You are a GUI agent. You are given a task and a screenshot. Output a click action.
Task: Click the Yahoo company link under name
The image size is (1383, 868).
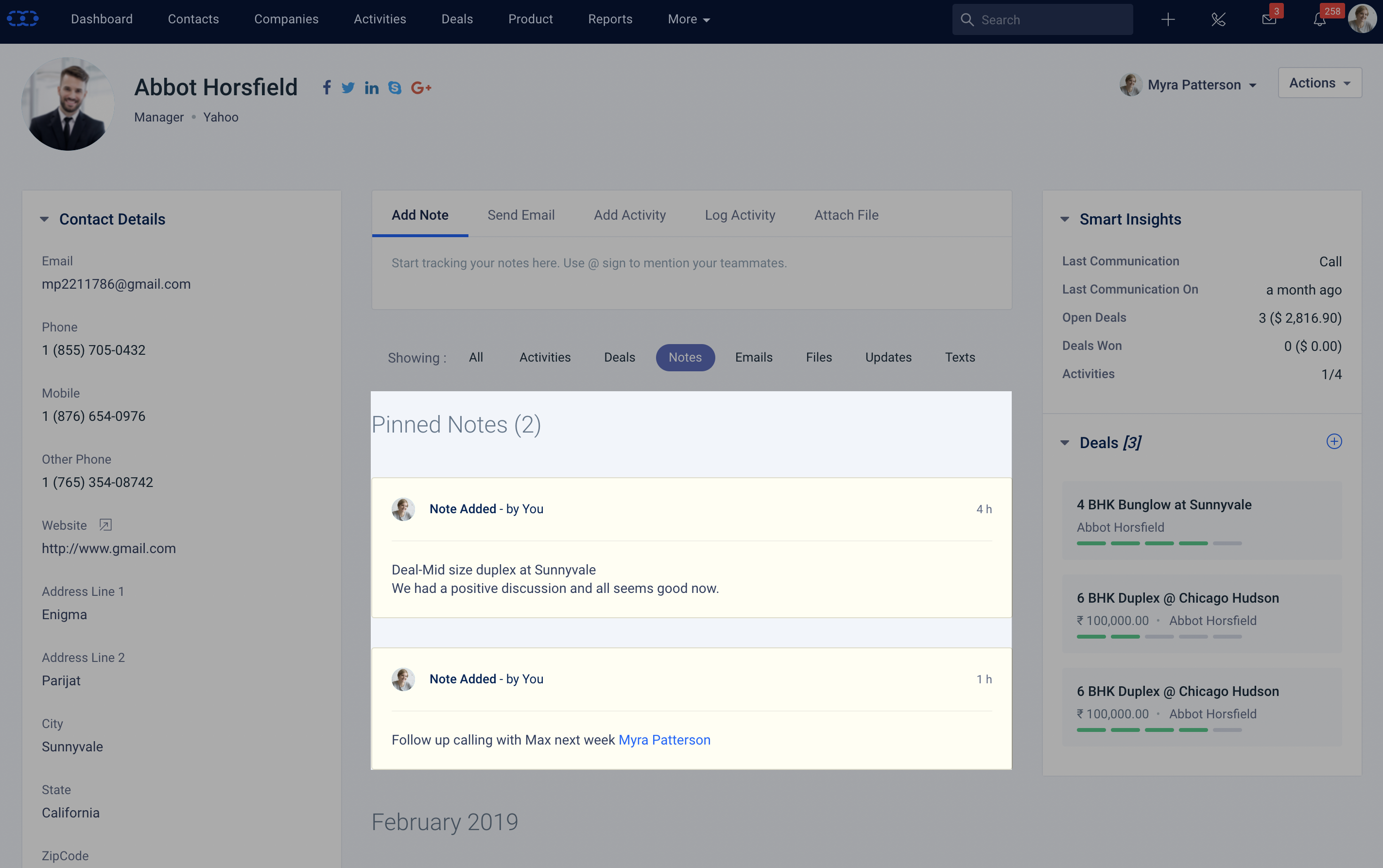click(x=220, y=117)
